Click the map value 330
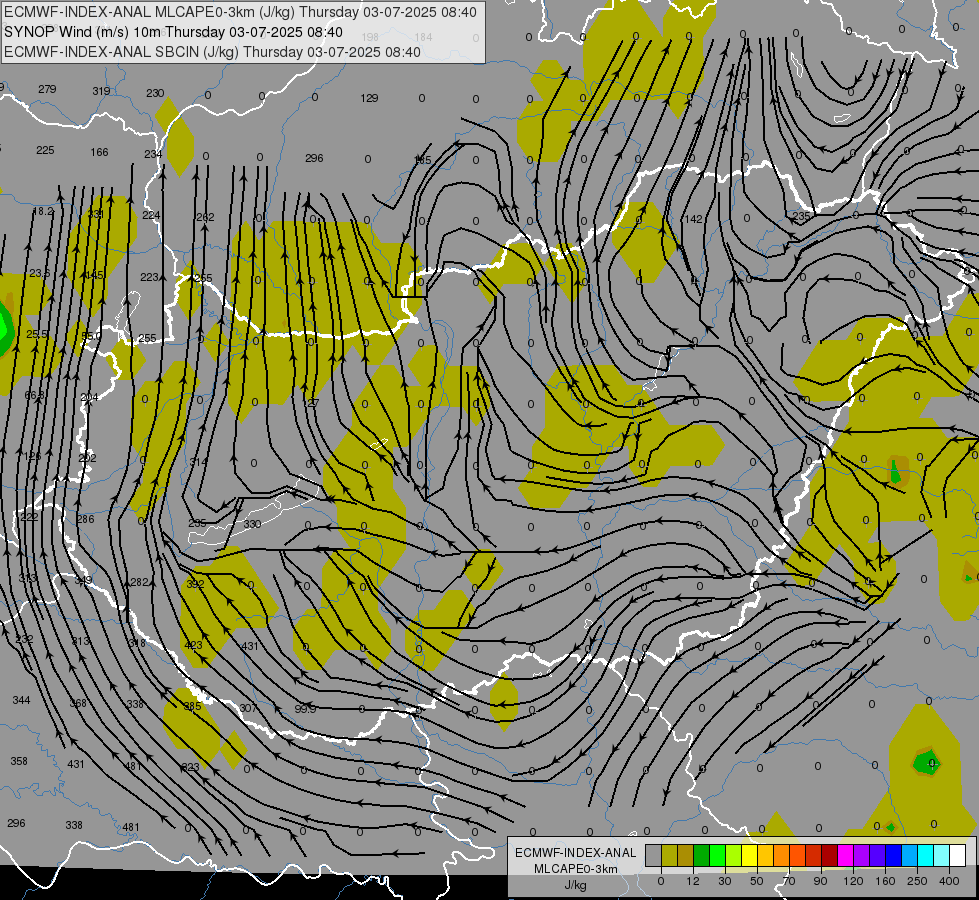The width and height of the screenshot is (979, 900). pyautogui.click(x=252, y=525)
